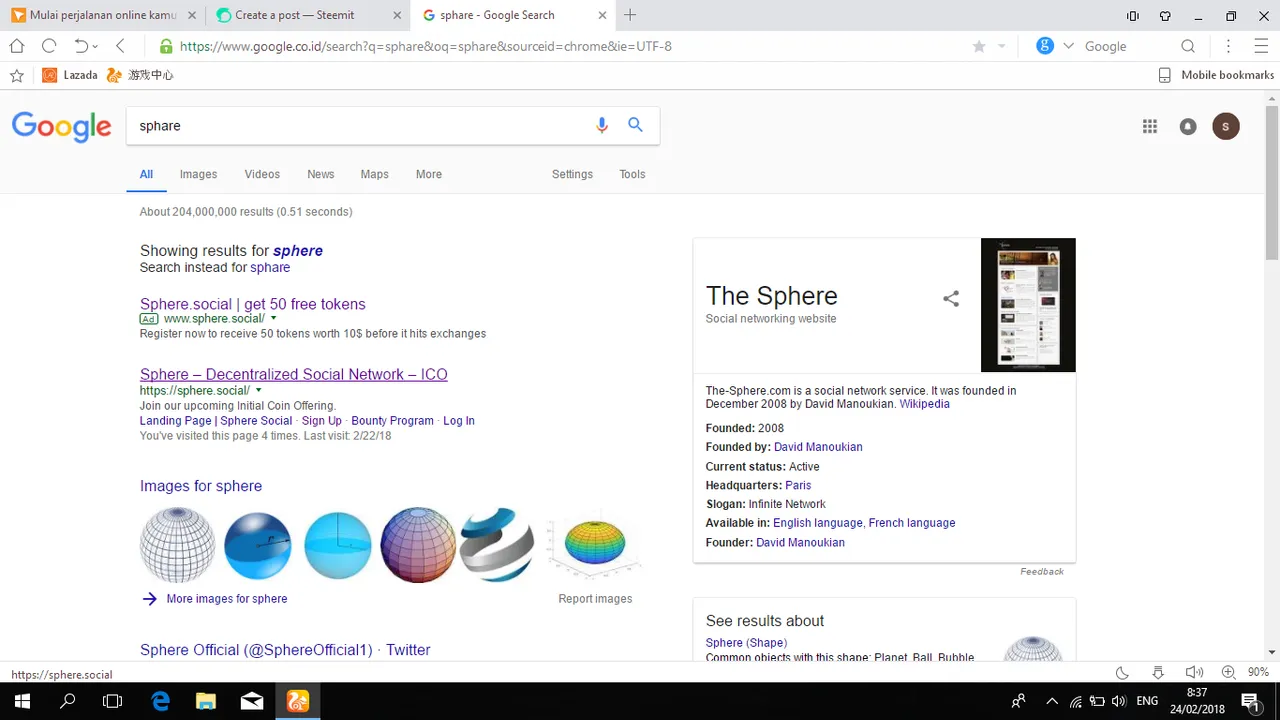Image resolution: width=1280 pixels, height=720 pixels.
Task: Open browser three-dot options menu
Action: [1229, 46]
